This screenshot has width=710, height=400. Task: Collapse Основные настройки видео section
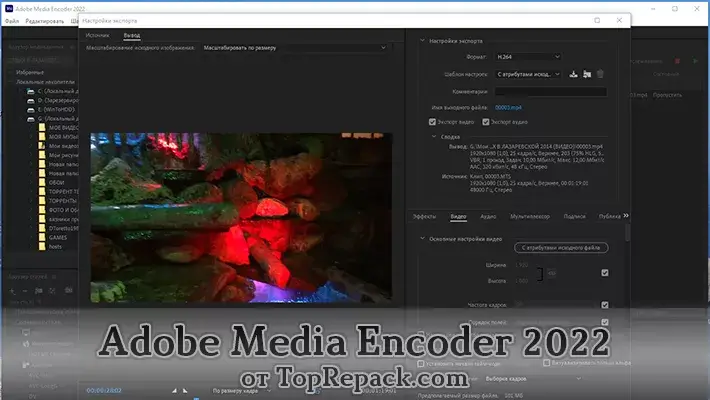[x=422, y=238]
